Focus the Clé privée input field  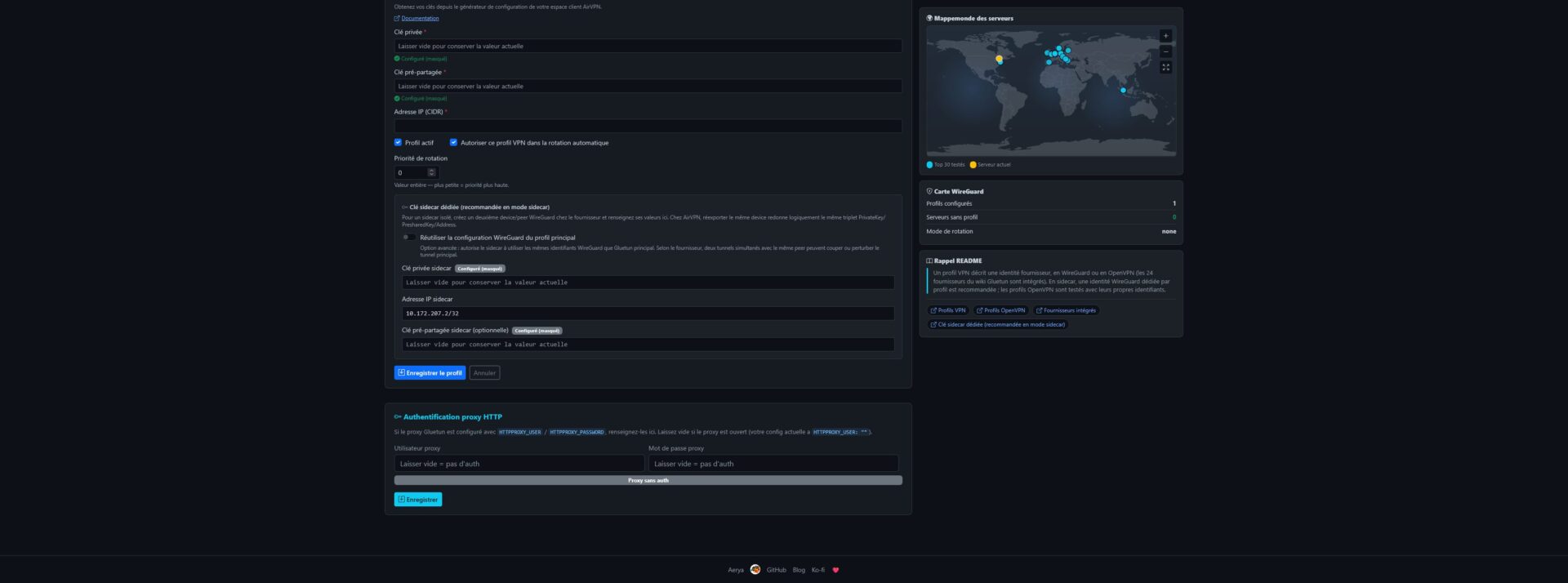click(648, 47)
